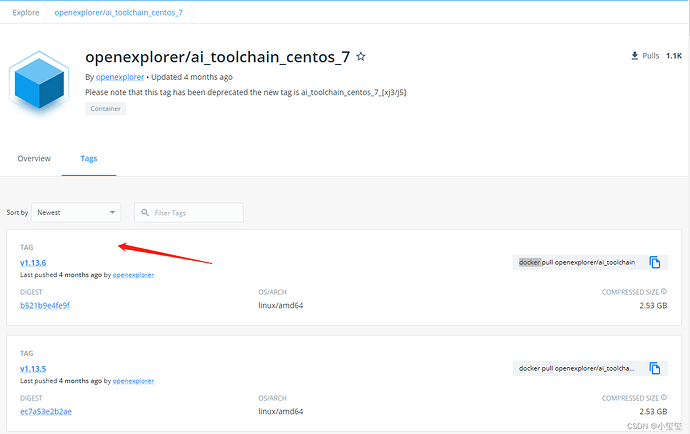Click the Pulls download icon
The width and height of the screenshot is (690, 434).
pos(634,56)
